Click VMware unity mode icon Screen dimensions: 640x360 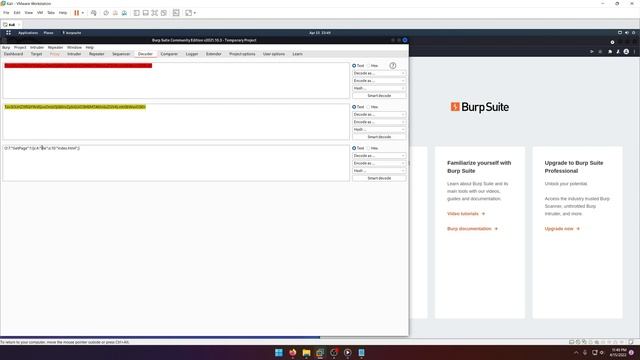coord(164,13)
